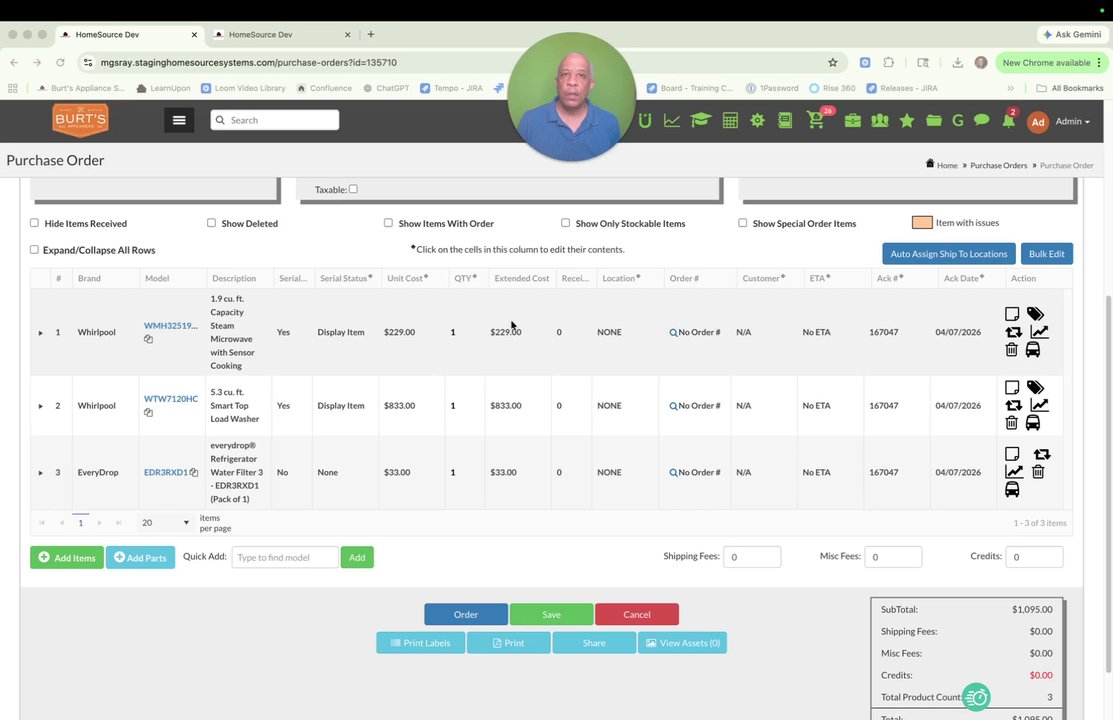This screenshot has width=1113, height=720.
Task: Copy model icon beside EDR3RXD1
Action: [x=193, y=472]
